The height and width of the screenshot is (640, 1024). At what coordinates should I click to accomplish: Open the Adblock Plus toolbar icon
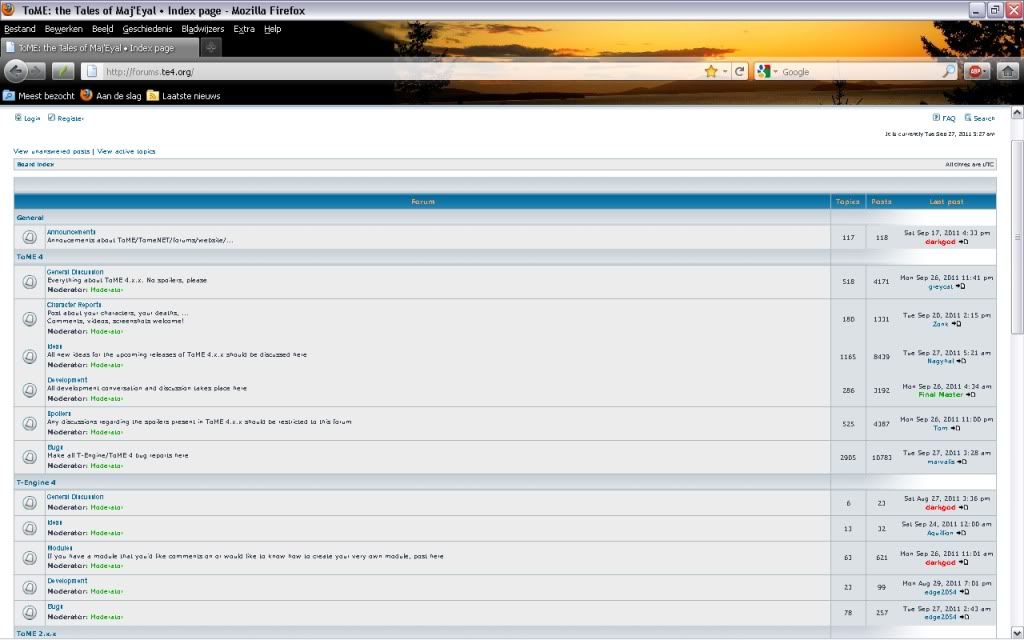click(x=973, y=71)
